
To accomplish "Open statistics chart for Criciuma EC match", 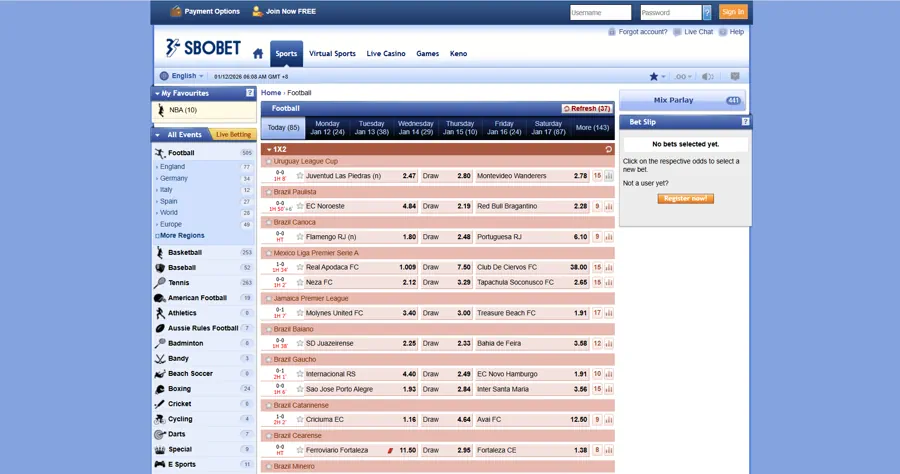I will pos(608,419).
